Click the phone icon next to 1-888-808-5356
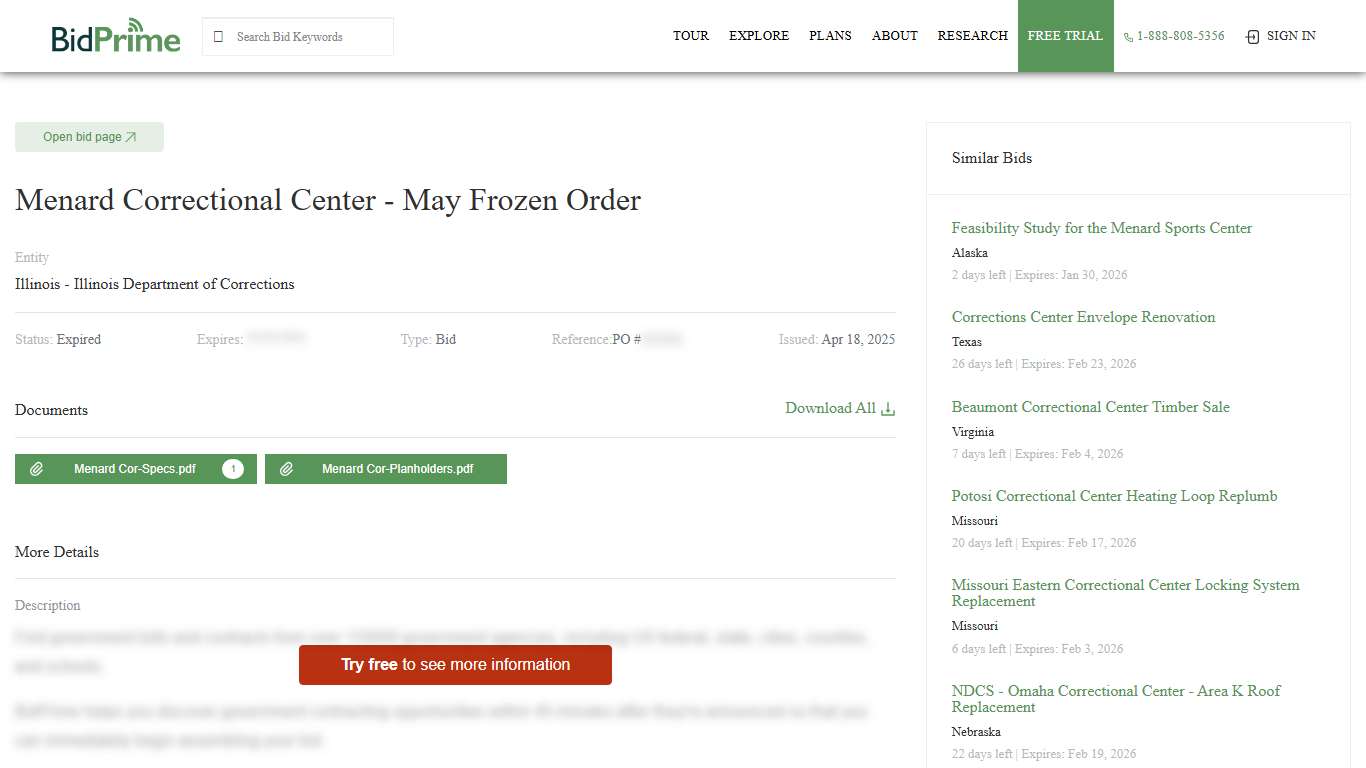 (x=1126, y=36)
